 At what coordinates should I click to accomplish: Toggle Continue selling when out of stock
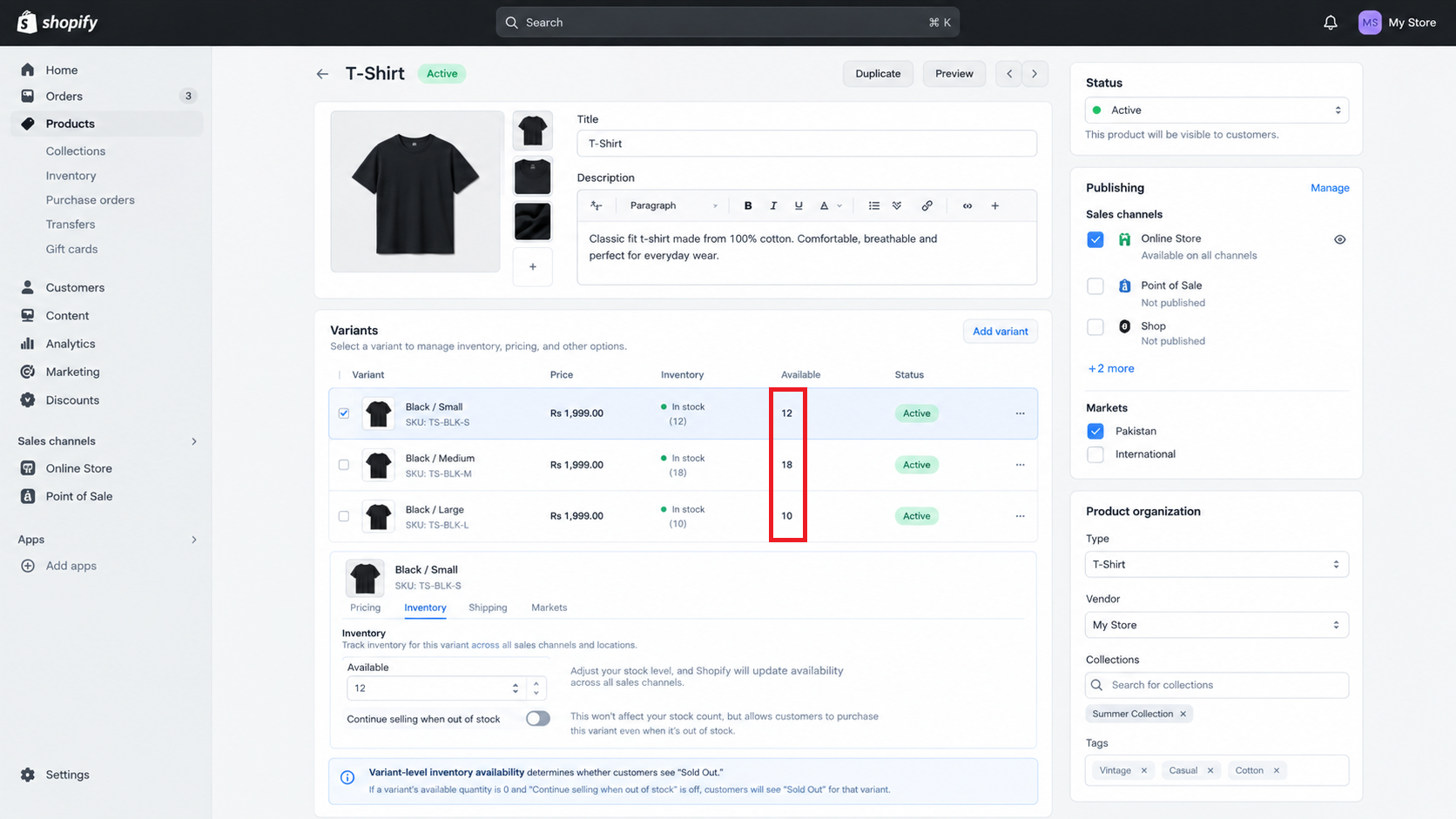pyautogui.click(x=538, y=719)
